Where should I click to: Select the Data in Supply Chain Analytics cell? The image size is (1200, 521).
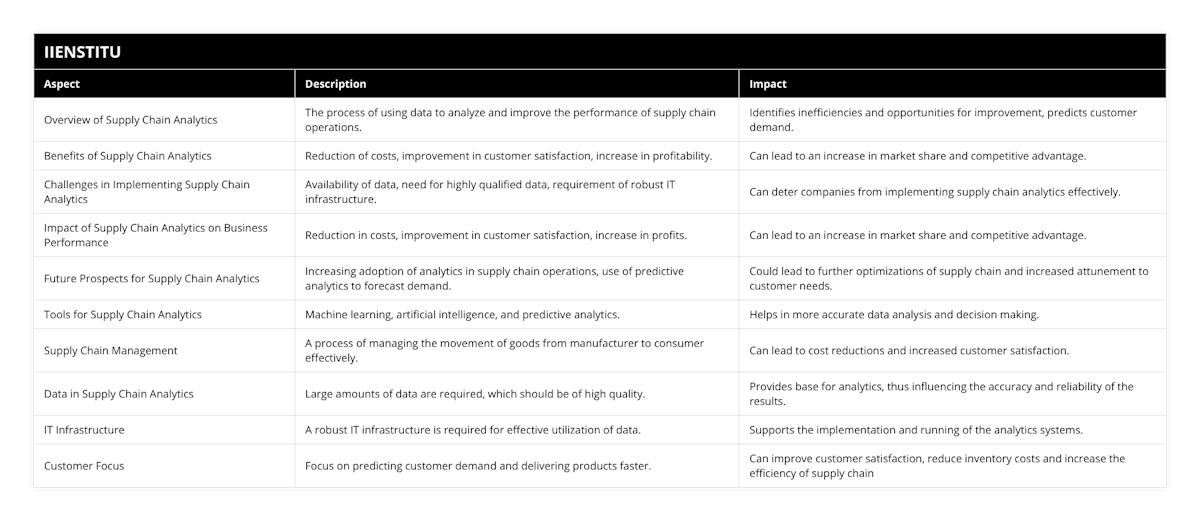(119, 394)
